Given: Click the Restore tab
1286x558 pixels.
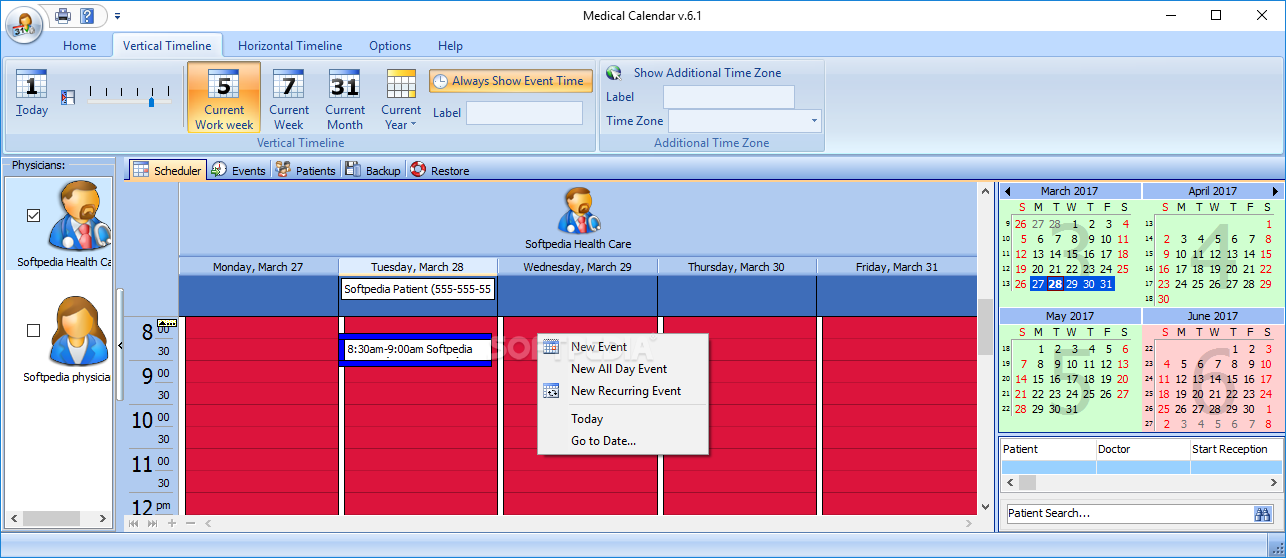Looking at the screenshot, I should click(x=439, y=170).
